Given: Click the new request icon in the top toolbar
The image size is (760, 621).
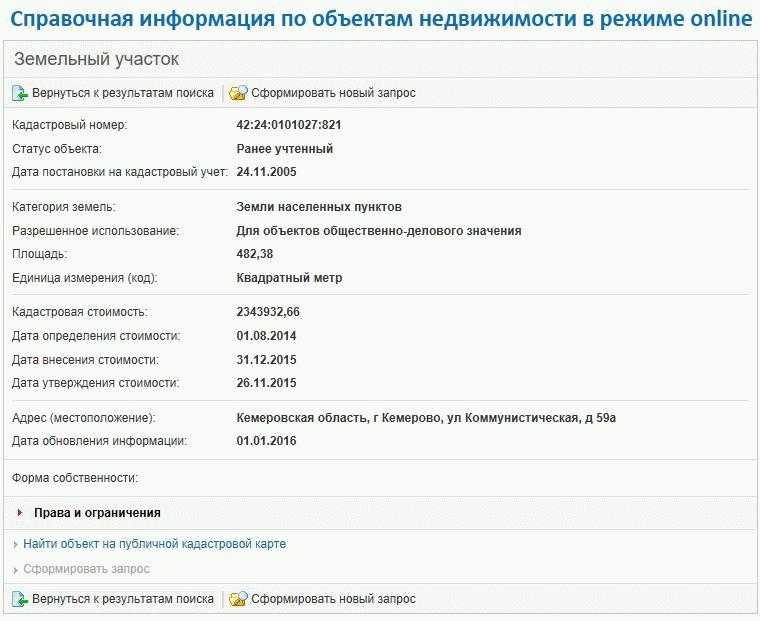Looking at the screenshot, I should [238, 93].
